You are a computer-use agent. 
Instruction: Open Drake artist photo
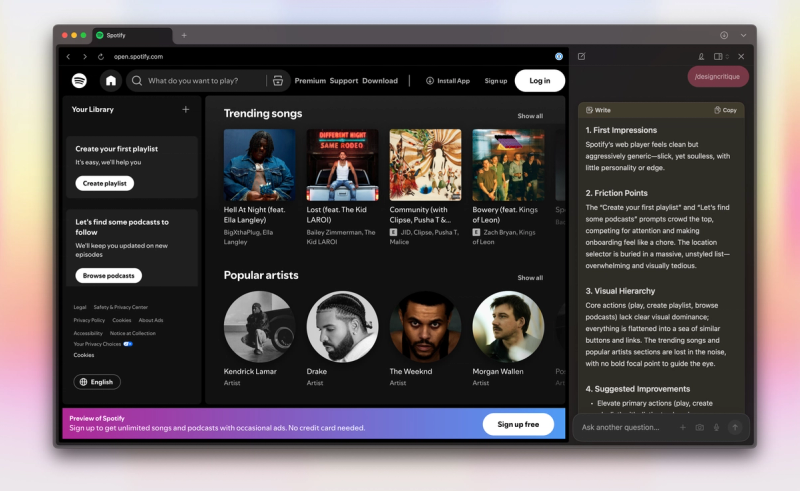point(342,327)
